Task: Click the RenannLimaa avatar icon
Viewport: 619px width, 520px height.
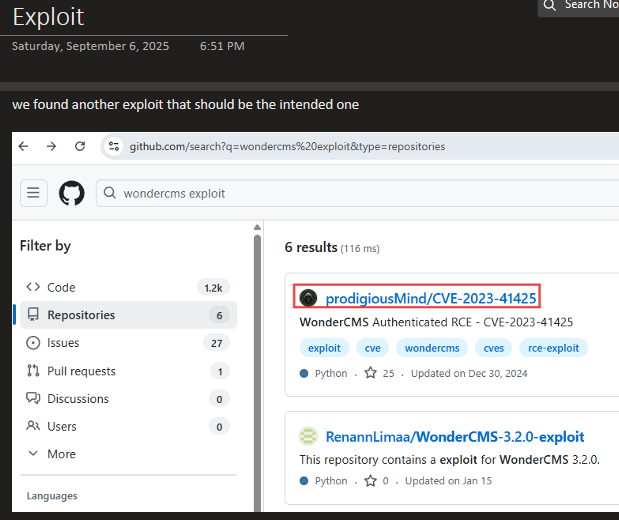Action: 308,437
